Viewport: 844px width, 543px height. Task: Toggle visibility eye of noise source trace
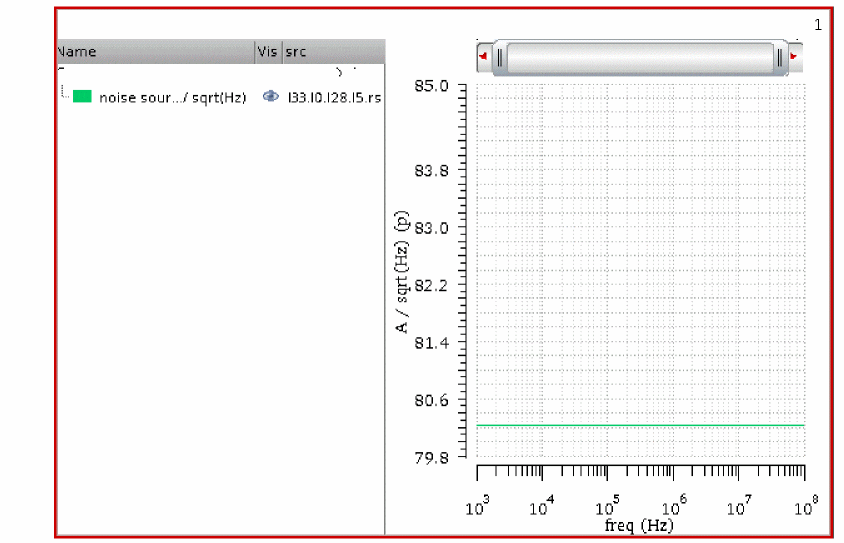tap(270, 96)
